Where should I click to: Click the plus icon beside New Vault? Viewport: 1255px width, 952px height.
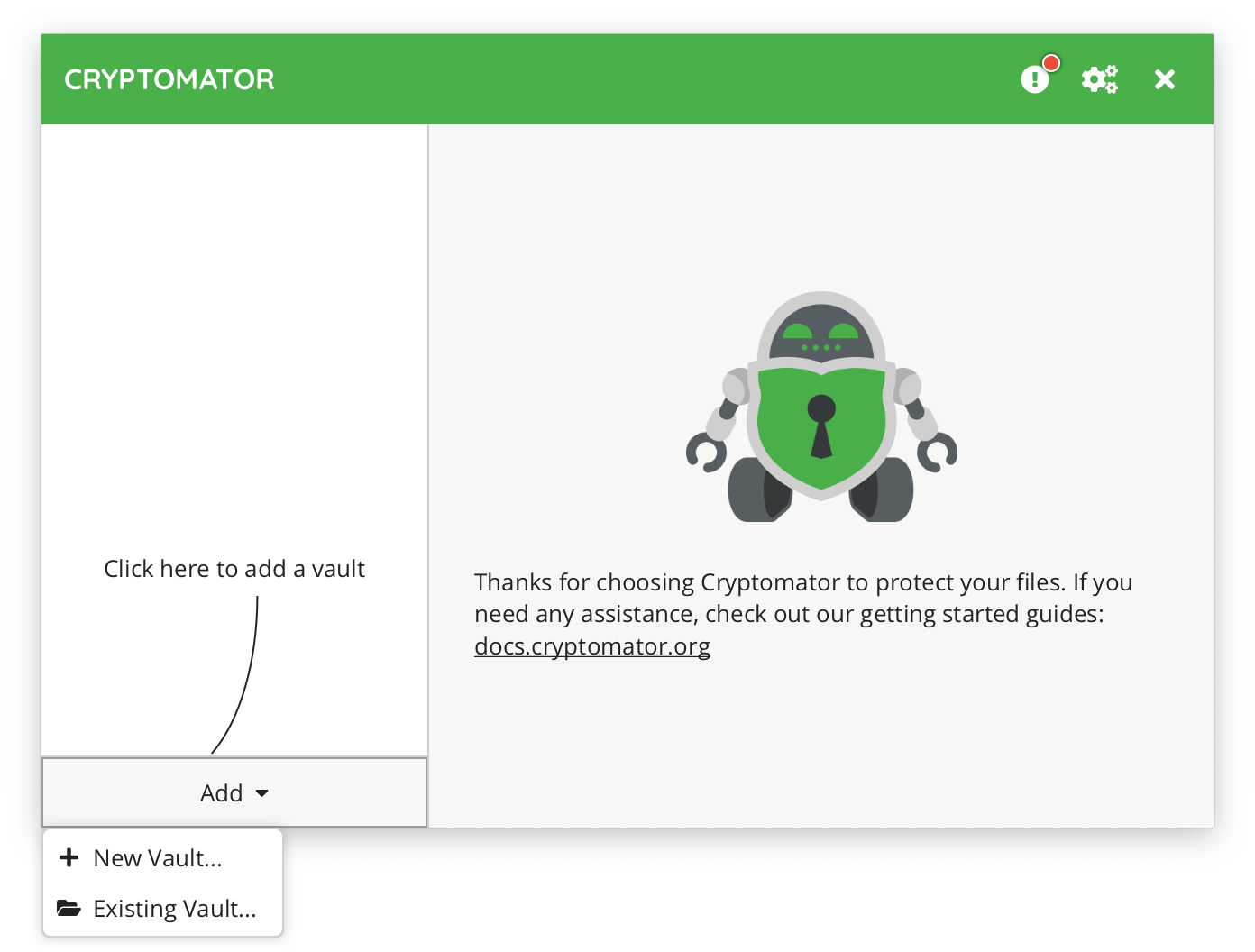(69, 857)
